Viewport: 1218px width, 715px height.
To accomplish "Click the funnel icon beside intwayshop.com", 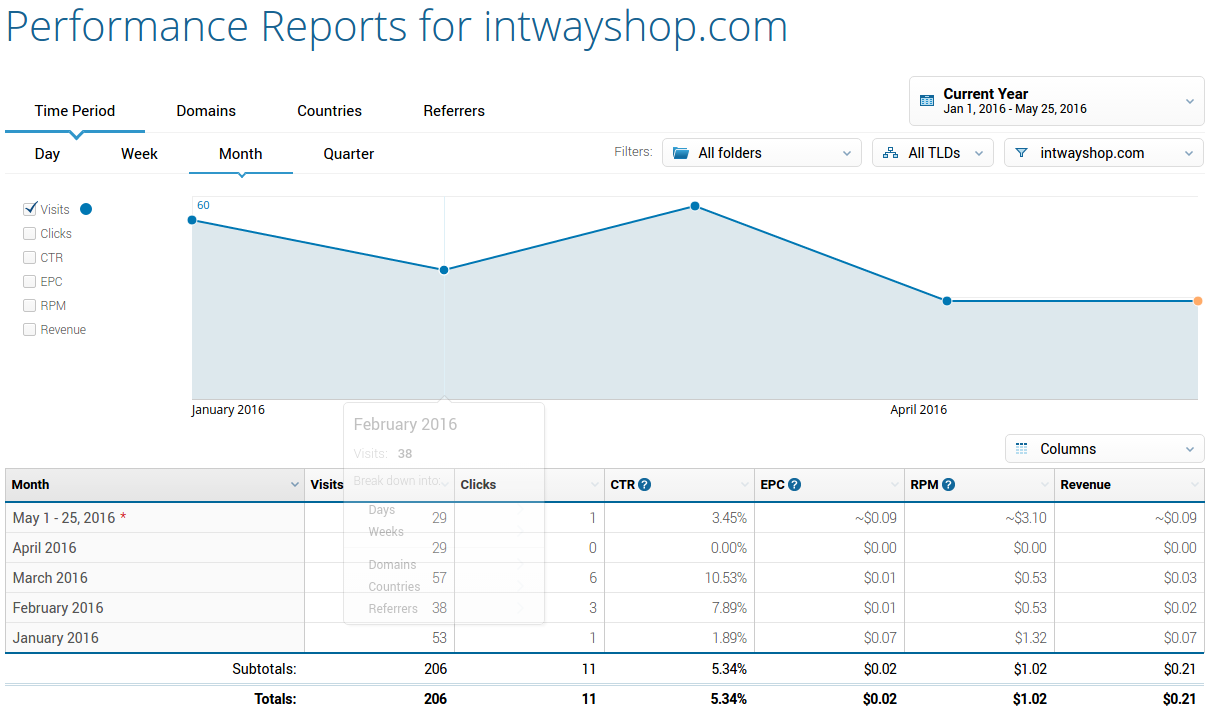I will click(1021, 153).
